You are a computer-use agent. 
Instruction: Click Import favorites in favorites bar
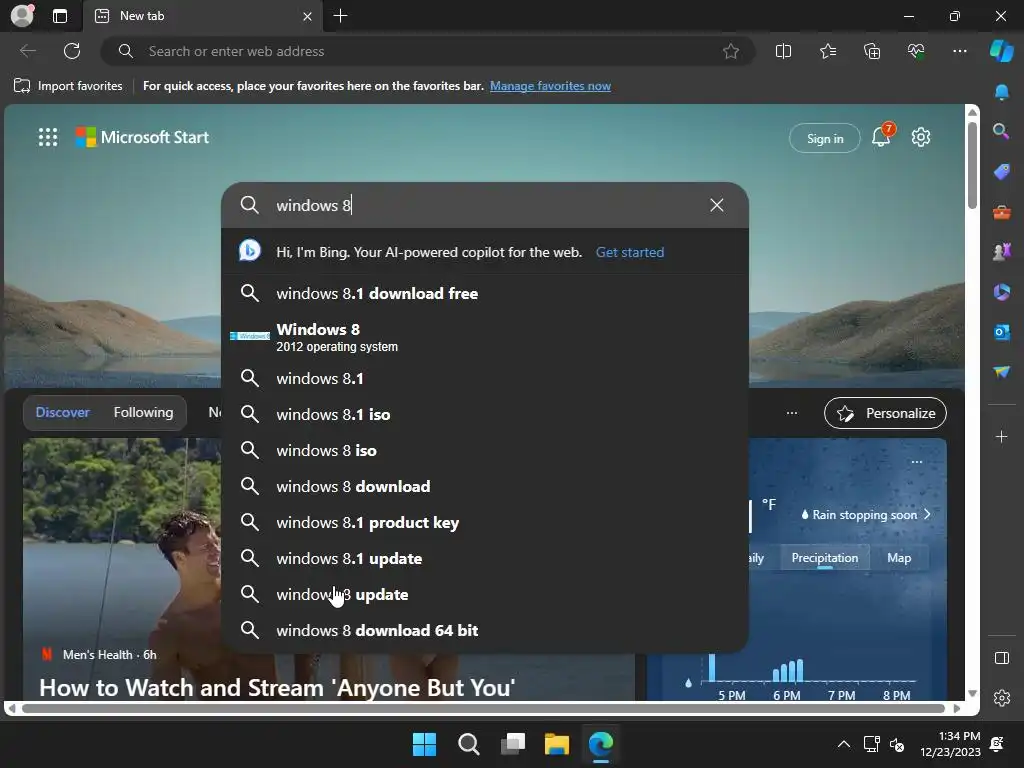point(69,86)
